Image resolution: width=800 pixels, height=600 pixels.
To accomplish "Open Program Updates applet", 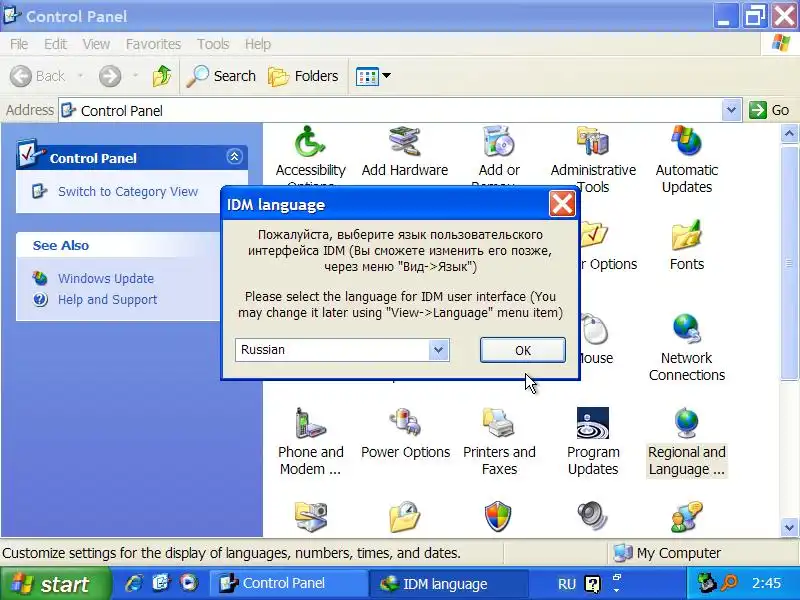I will point(593,442).
